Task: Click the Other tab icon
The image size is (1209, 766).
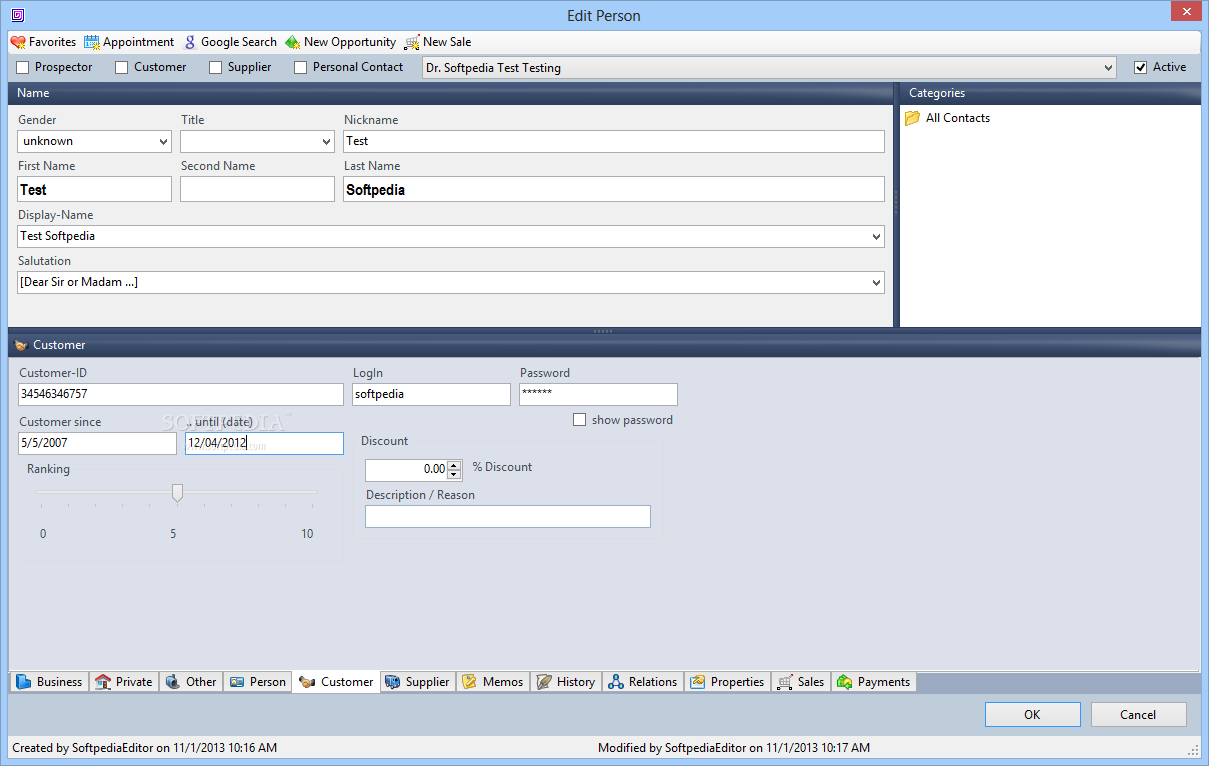Action: (173, 682)
